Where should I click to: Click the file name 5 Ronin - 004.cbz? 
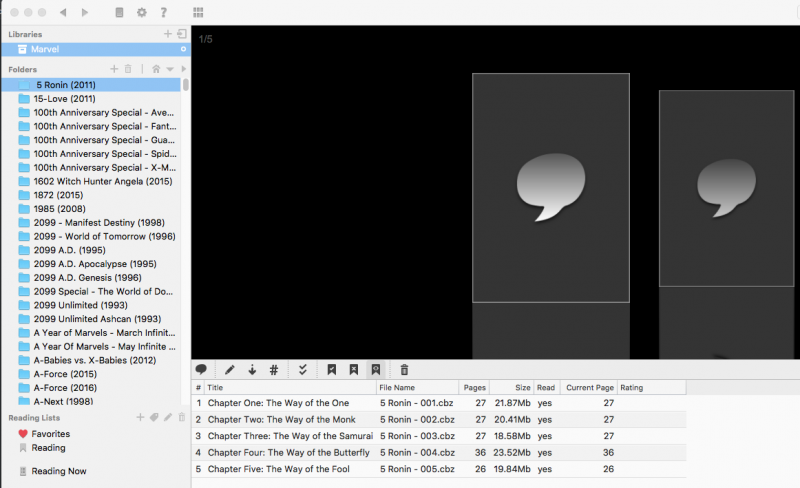click(x=417, y=452)
